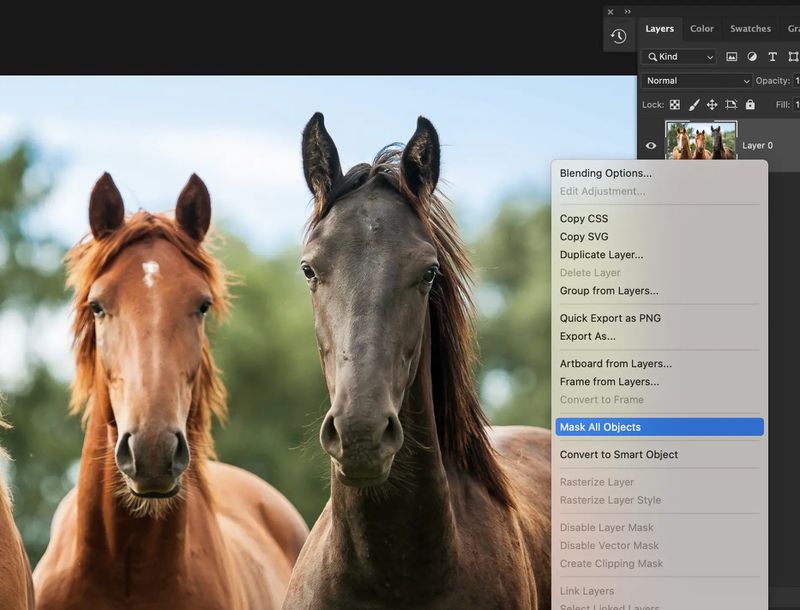Viewport: 800px width, 610px height.
Task: Lock image pixels using brush lock icon
Action: [x=695, y=105]
